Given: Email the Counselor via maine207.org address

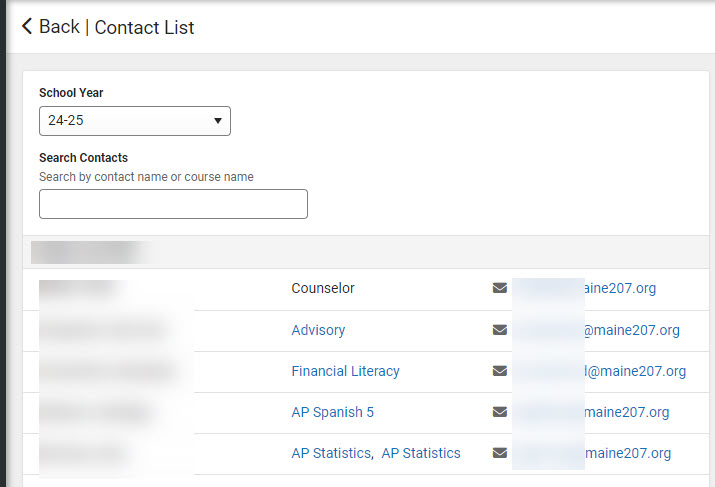Looking at the screenshot, I should pos(584,288).
